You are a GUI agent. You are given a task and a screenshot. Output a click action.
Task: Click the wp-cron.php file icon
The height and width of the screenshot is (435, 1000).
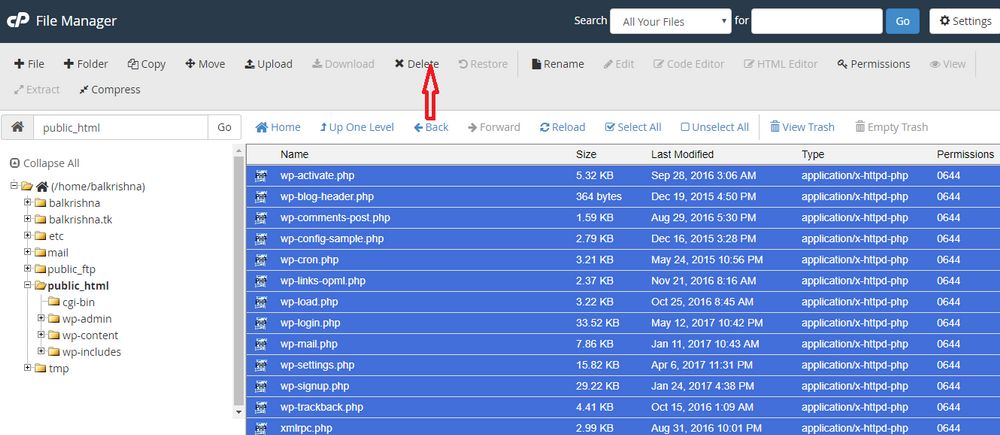(260, 260)
